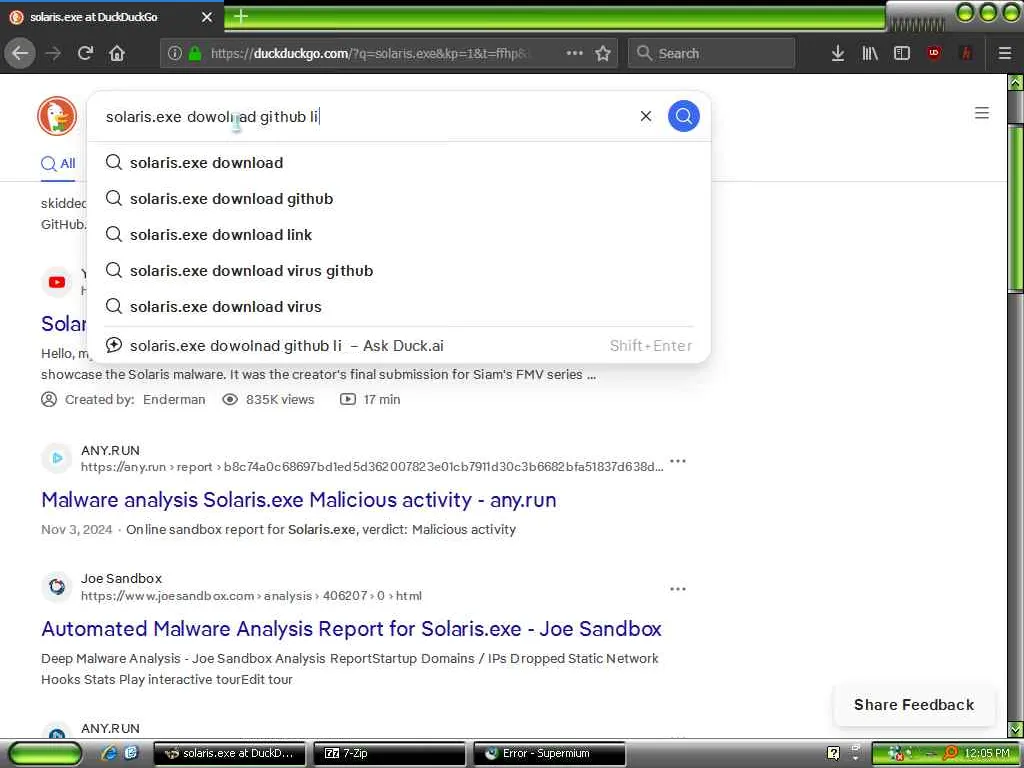Image resolution: width=1024 pixels, height=768 pixels.
Task: Open options dots for ANY.RUN result
Action: [x=678, y=461]
